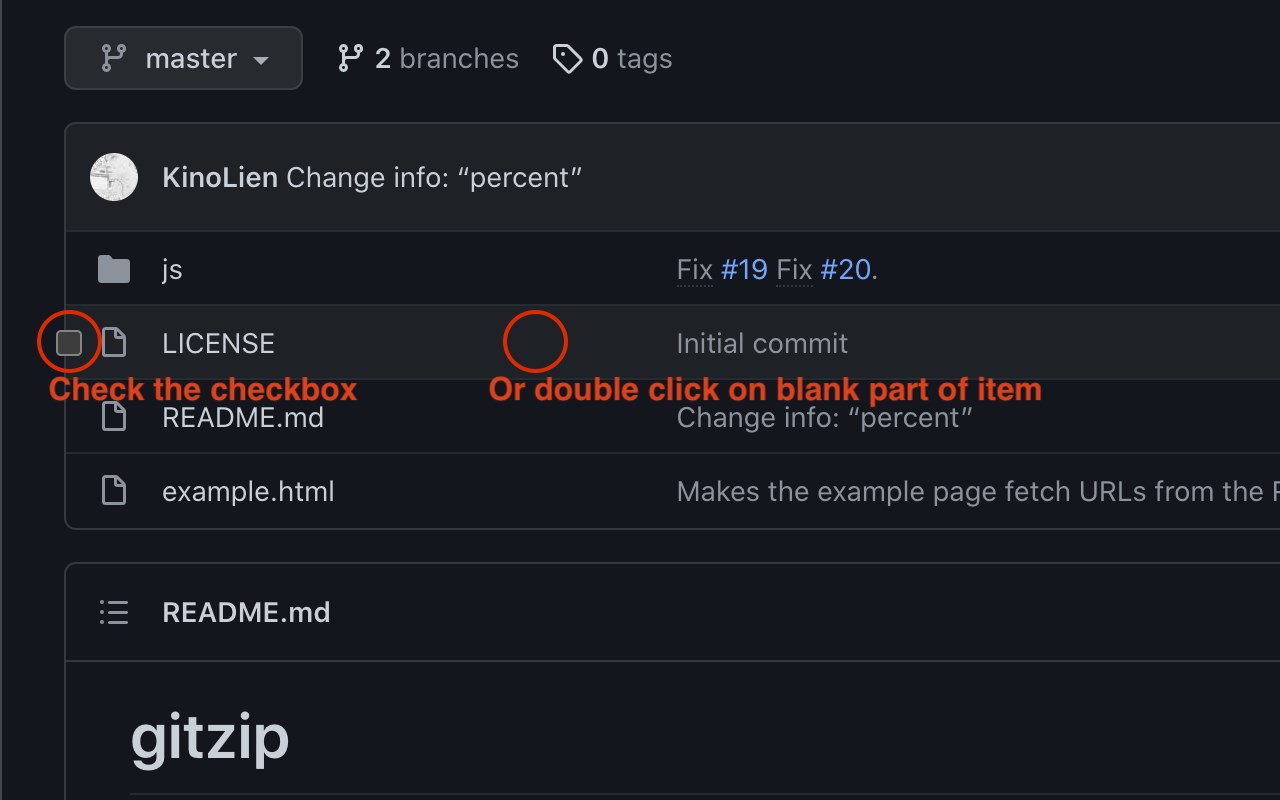This screenshot has height=800, width=1280.
Task: Open the example.html file
Action: pyautogui.click(x=248, y=491)
